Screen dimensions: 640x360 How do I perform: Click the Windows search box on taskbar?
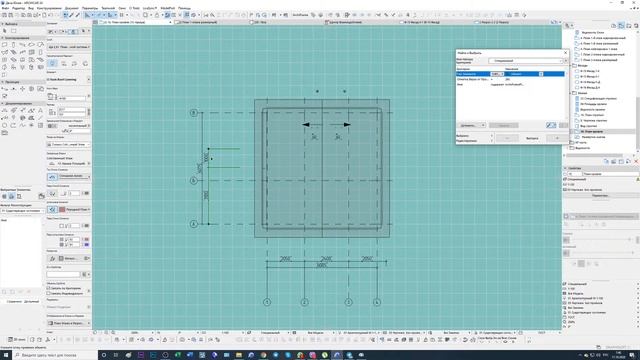pyautogui.click(x=54, y=355)
